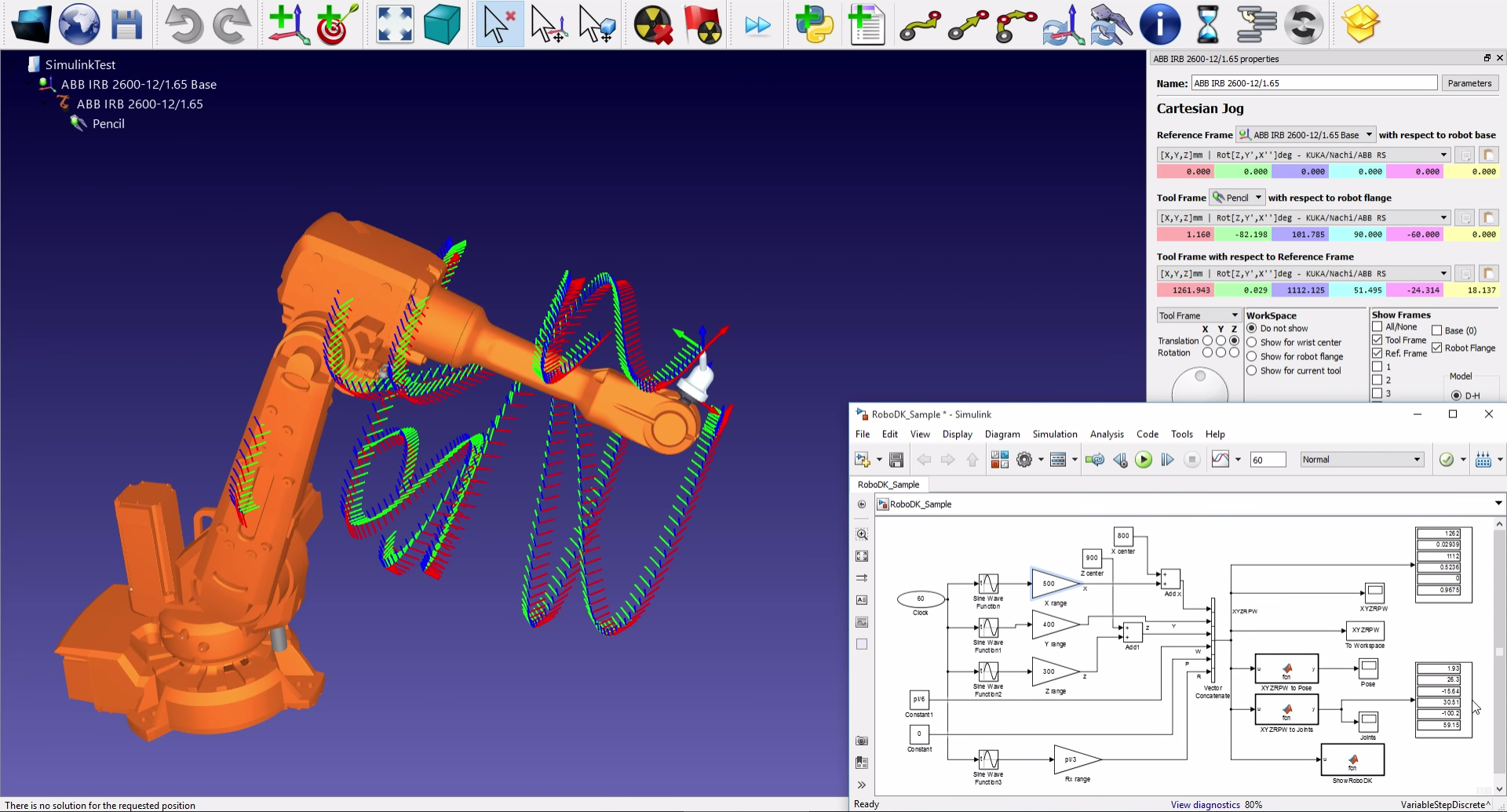Open the Simulink Model Configuration gear icon
This screenshot has width=1507, height=812.
(x=1024, y=460)
